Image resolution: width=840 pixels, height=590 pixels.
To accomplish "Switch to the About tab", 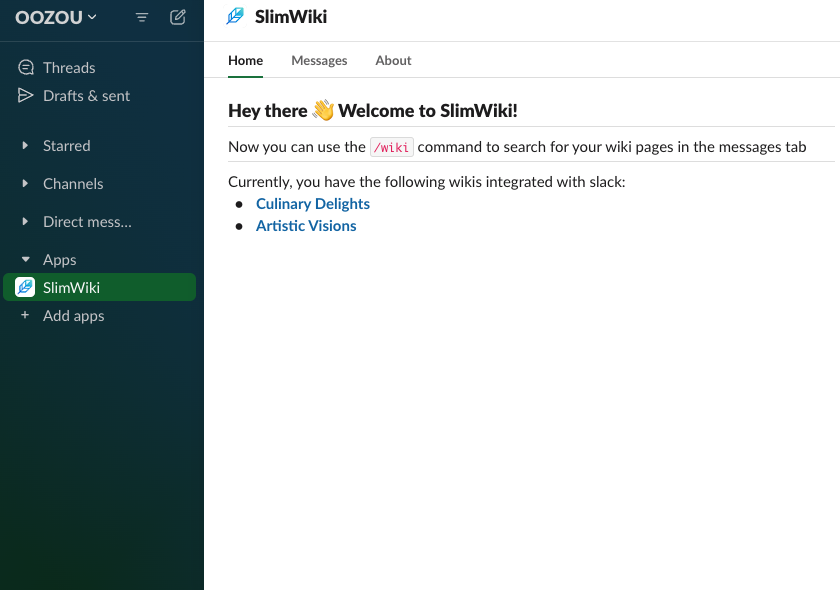I will (393, 61).
